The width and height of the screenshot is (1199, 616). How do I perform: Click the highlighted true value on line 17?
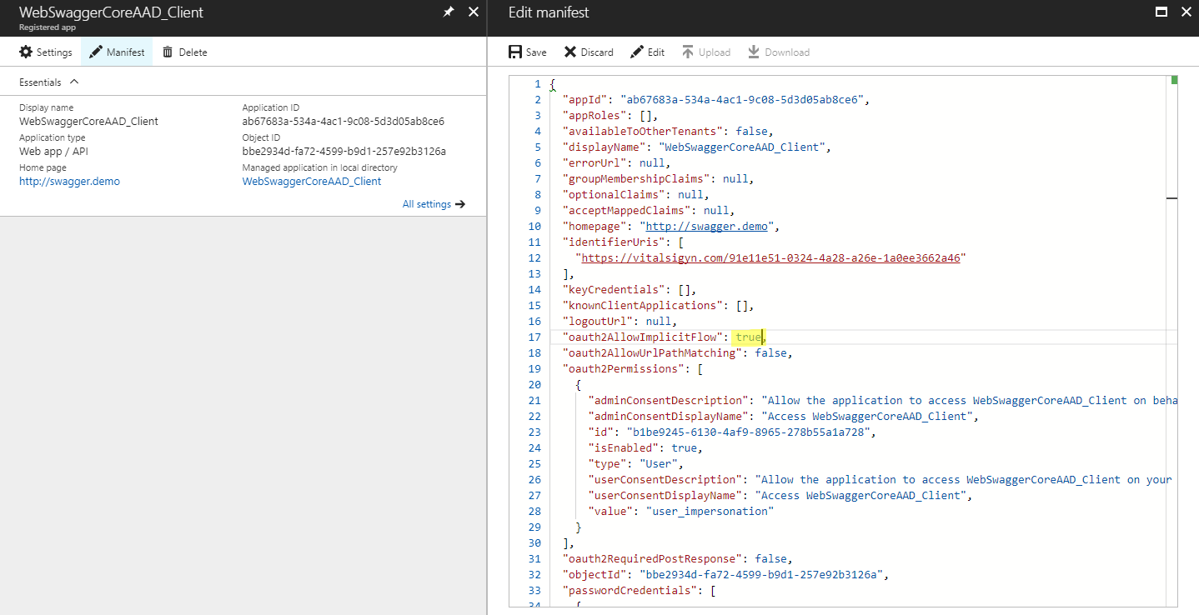(749, 337)
